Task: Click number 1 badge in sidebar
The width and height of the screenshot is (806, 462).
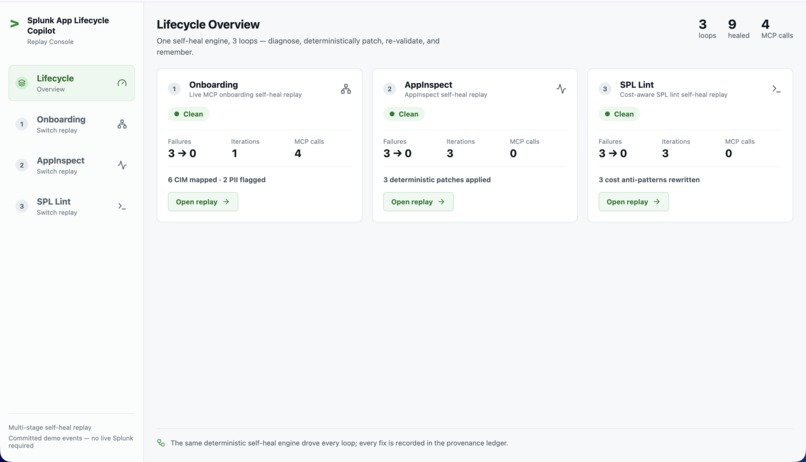Action: click(x=22, y=124)
